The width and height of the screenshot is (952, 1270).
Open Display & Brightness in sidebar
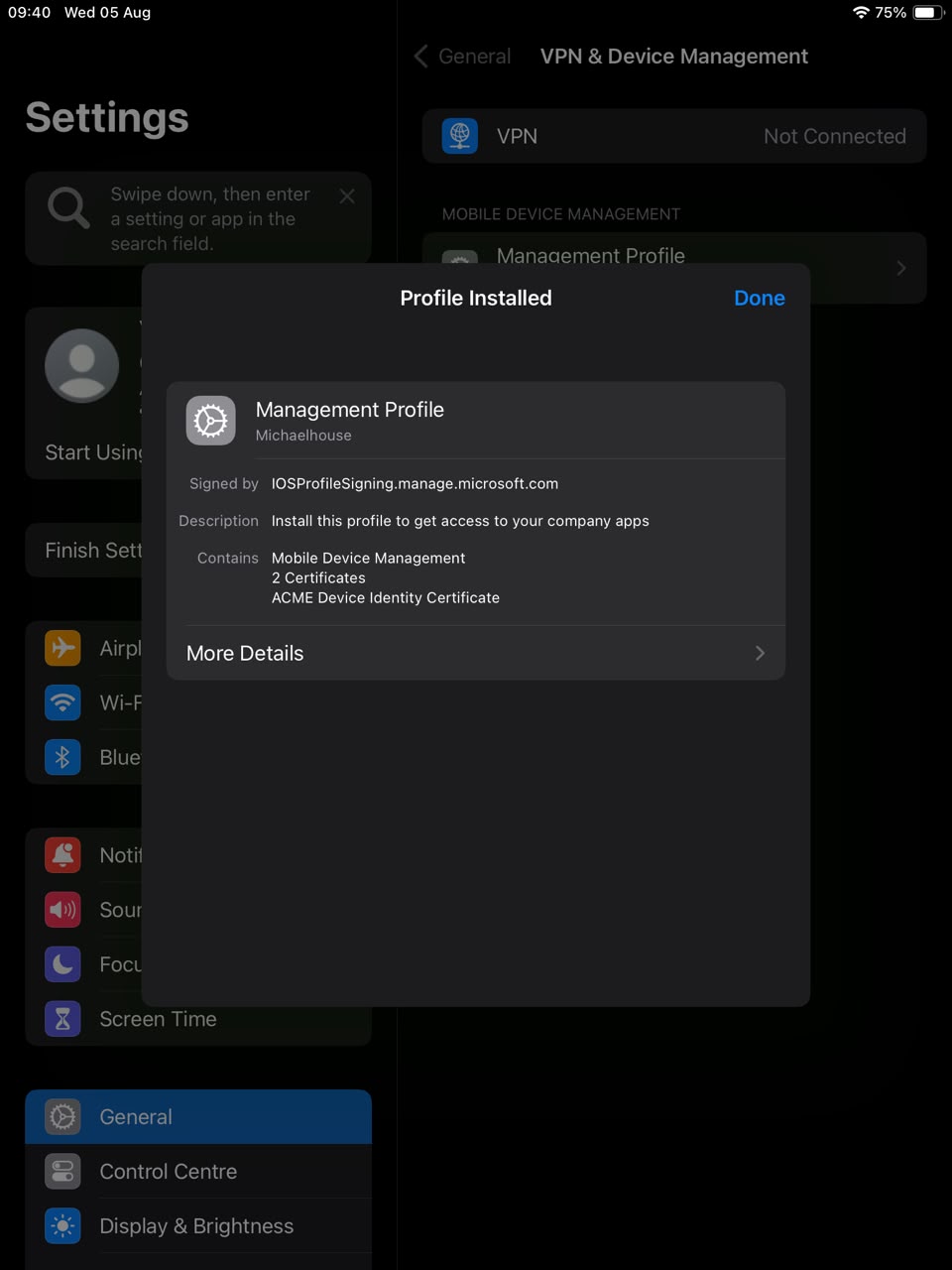(198, 1225)
